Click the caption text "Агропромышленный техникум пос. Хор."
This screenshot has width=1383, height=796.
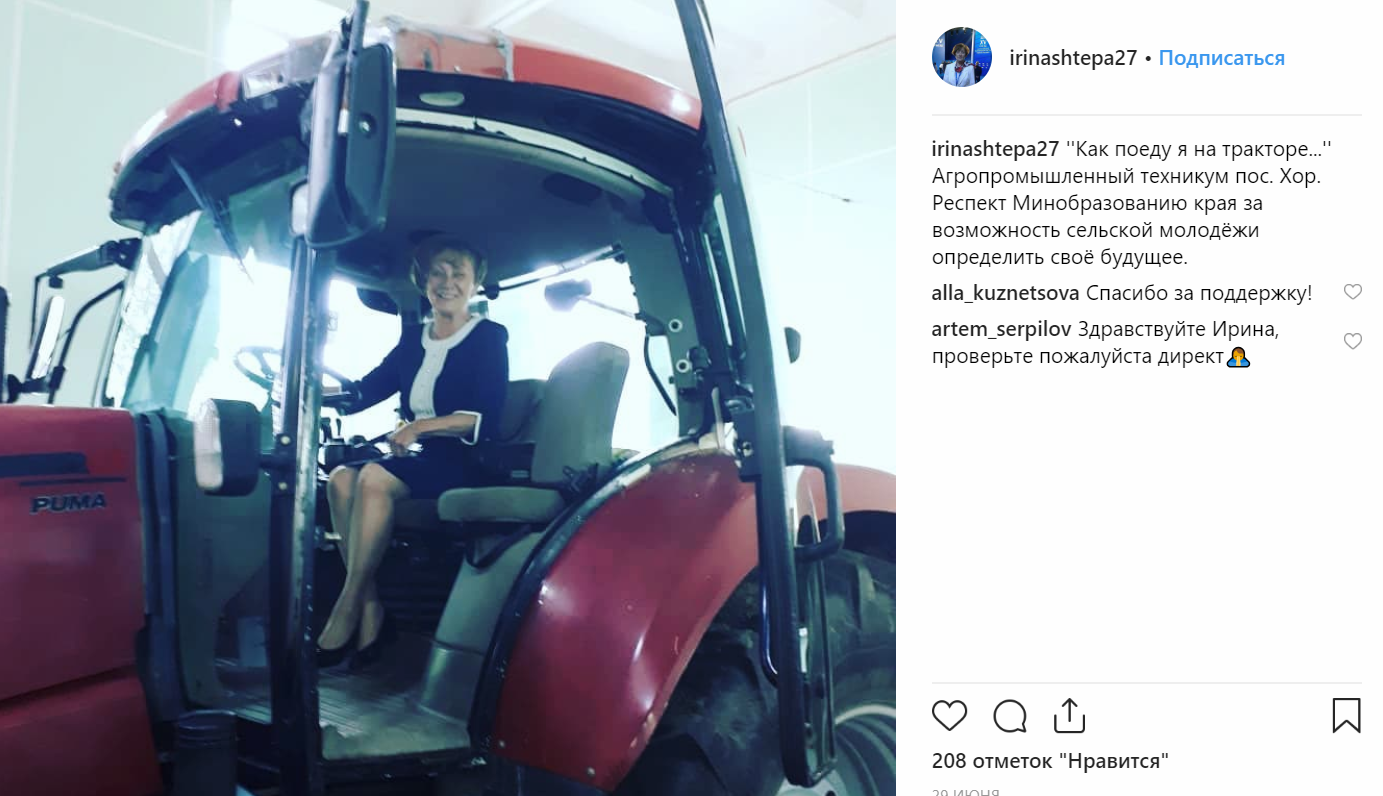coord(1126,177)
